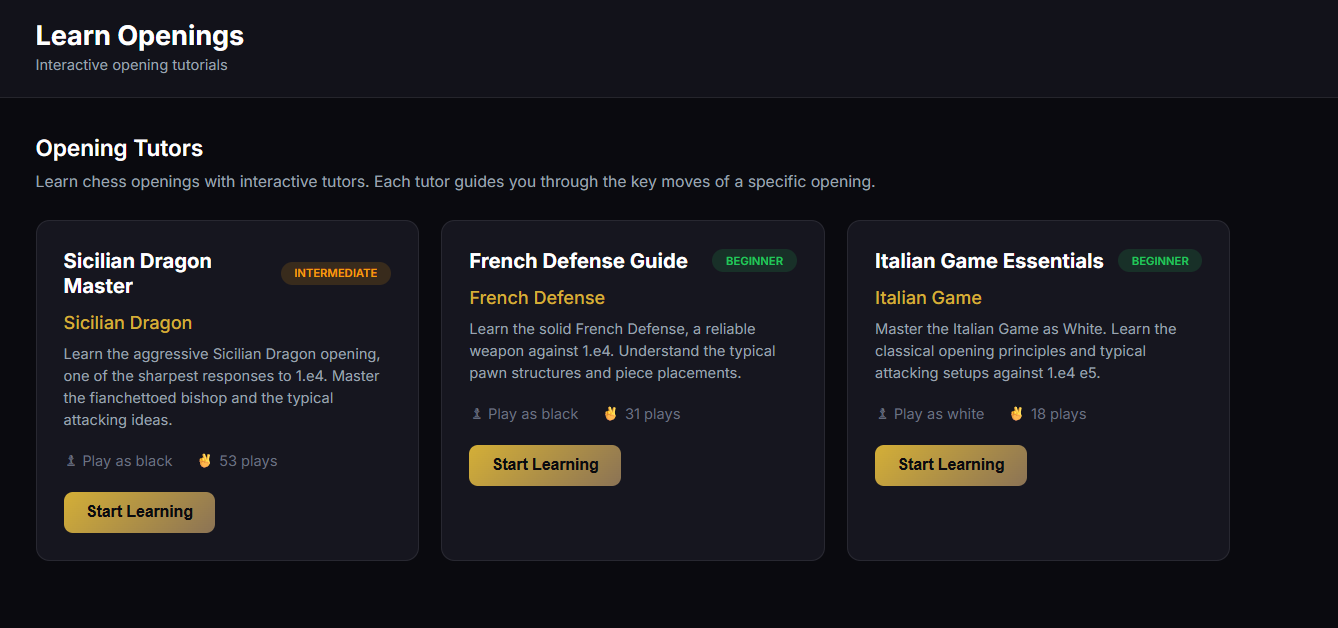The width and height of the screenshot is (1338, 628).
Task: Open the Italian Game Essentials card title
Action: 989,261
